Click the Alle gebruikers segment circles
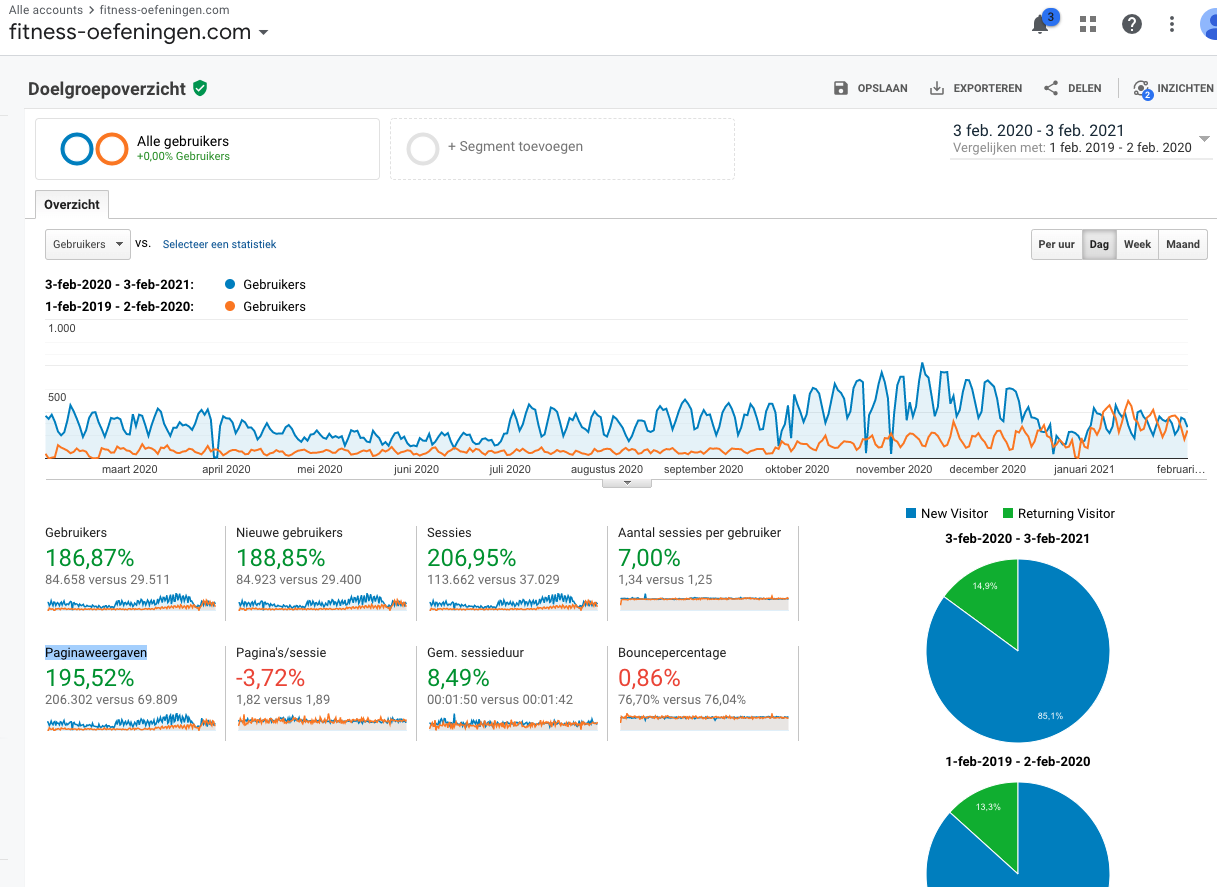The image size is (1217, 887). (x=94, y=149)
